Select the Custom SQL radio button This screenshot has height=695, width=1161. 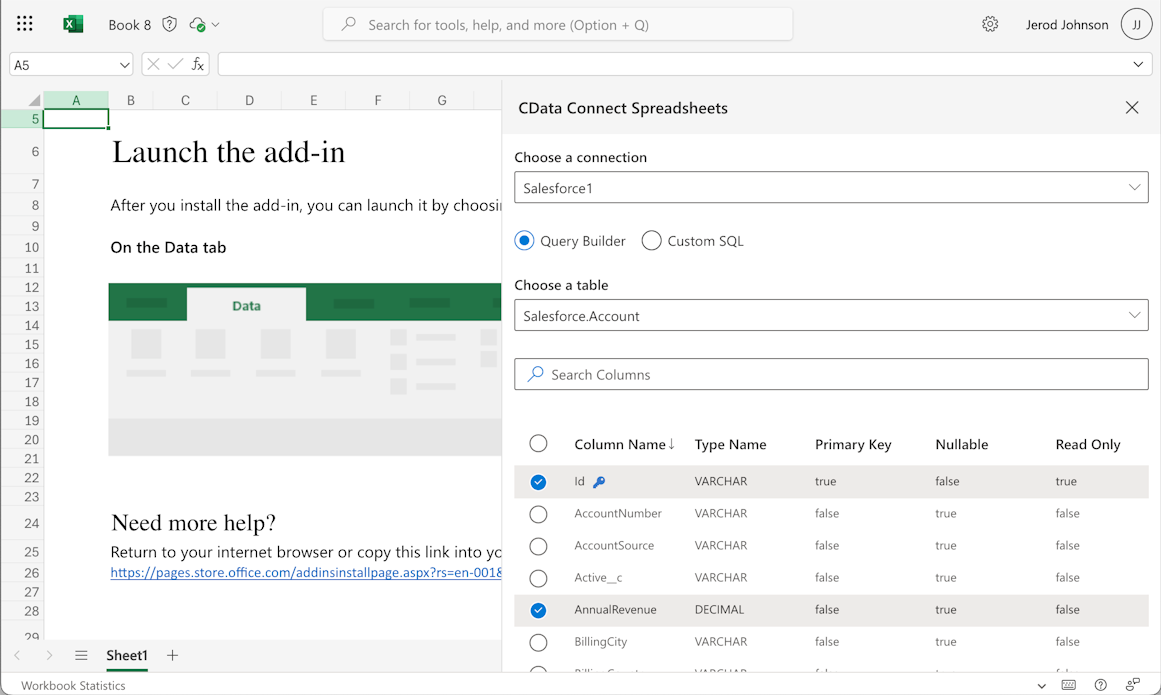(652, 241)
